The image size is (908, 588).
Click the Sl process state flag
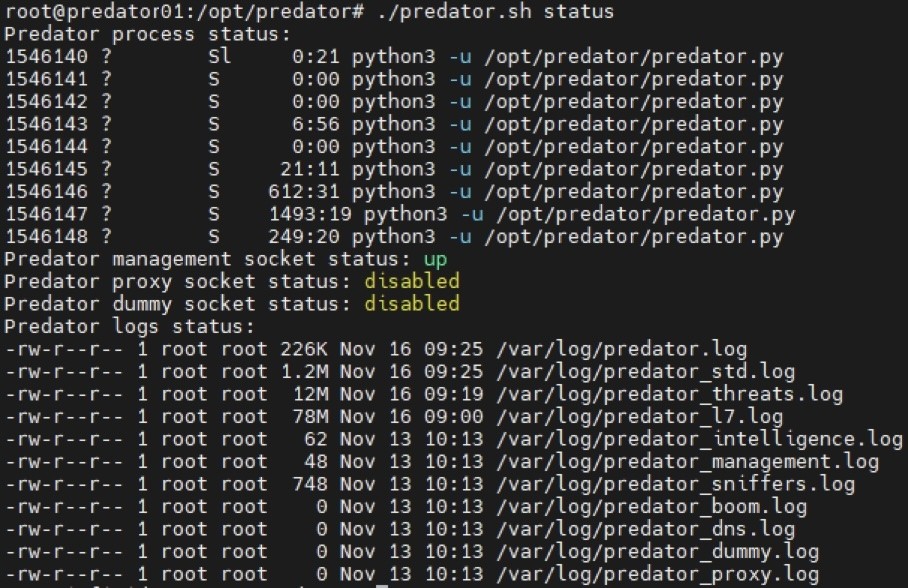219,57
